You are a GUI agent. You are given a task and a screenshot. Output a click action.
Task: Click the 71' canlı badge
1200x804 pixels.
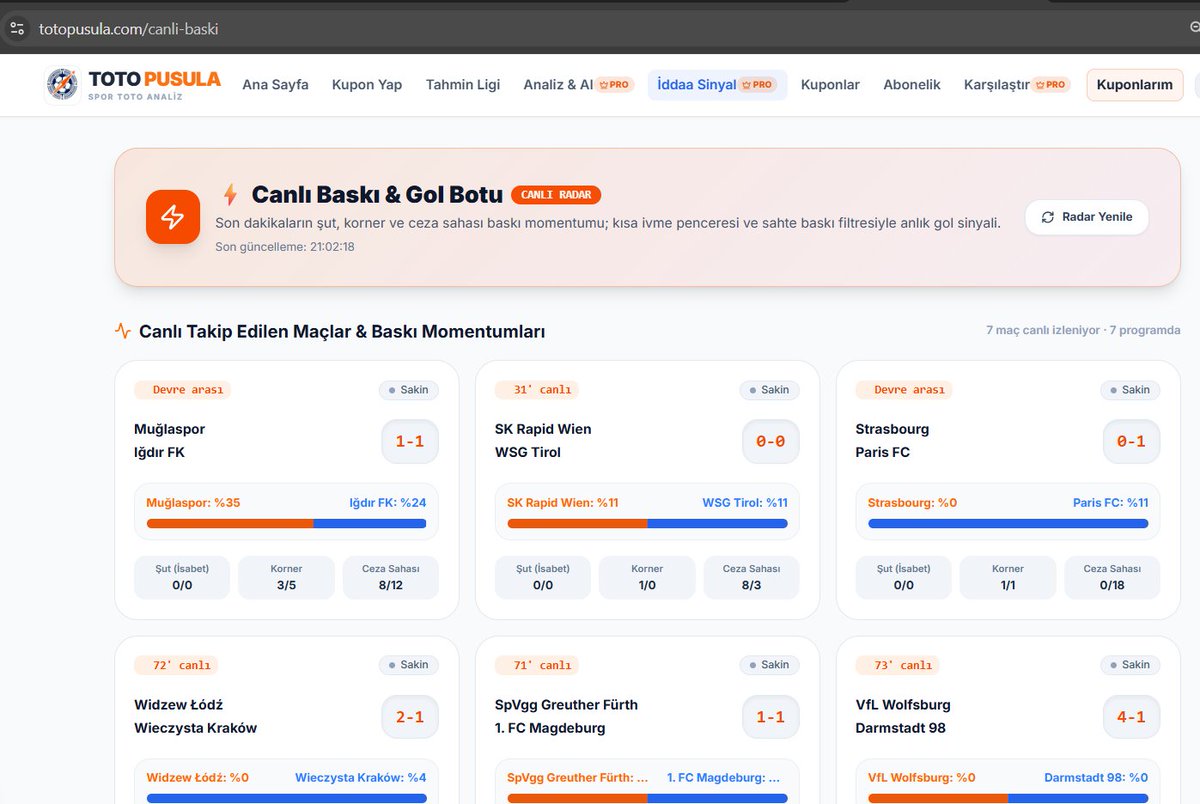537,665
